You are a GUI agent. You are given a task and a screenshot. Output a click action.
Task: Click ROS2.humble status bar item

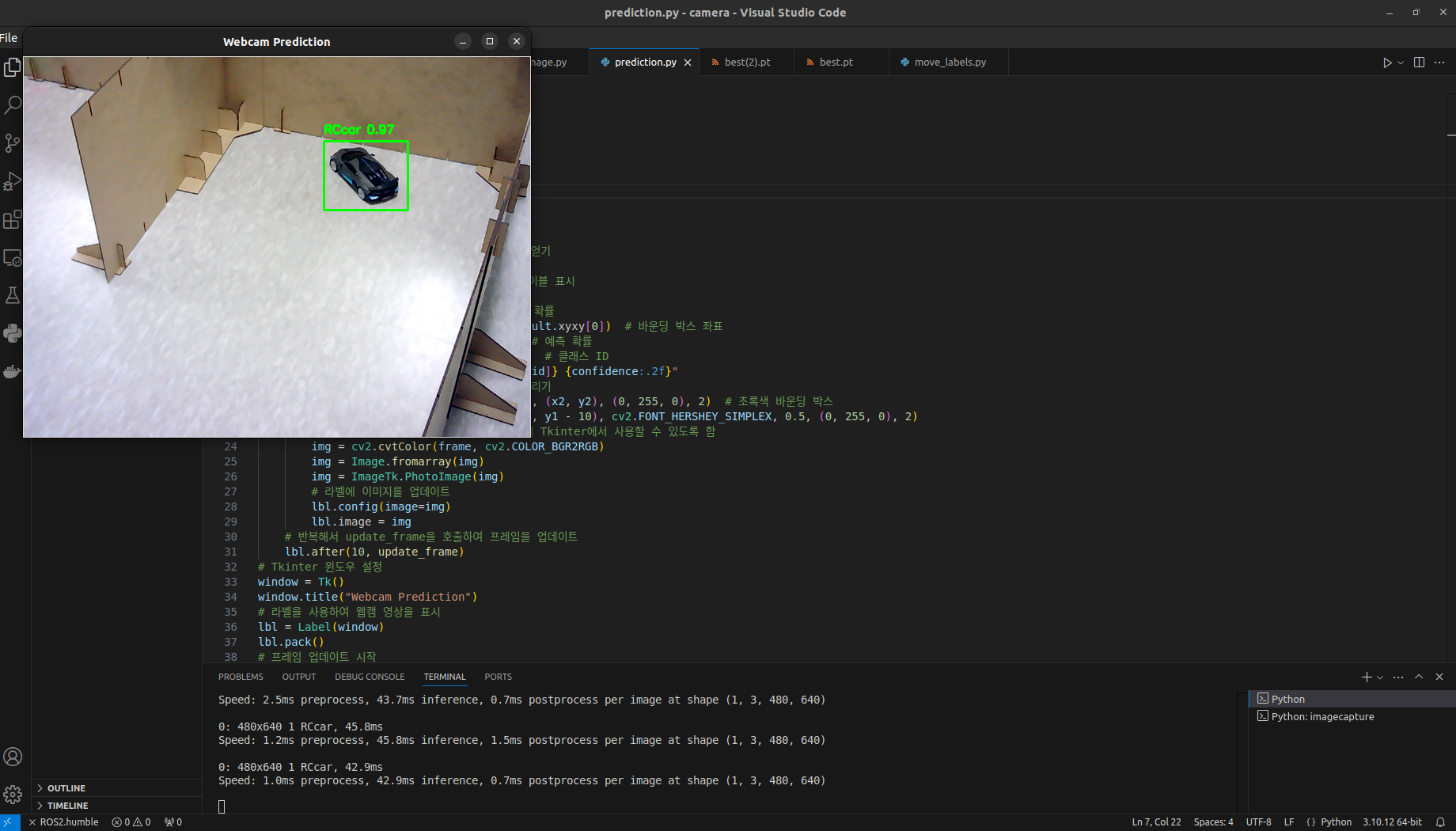tap(63, 822)
